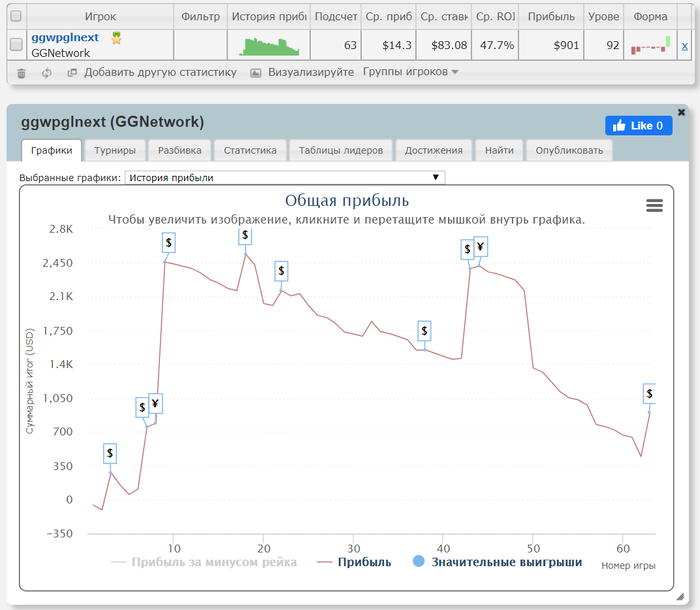
Task: Open the Достижения tab
Action: [433, 150]
